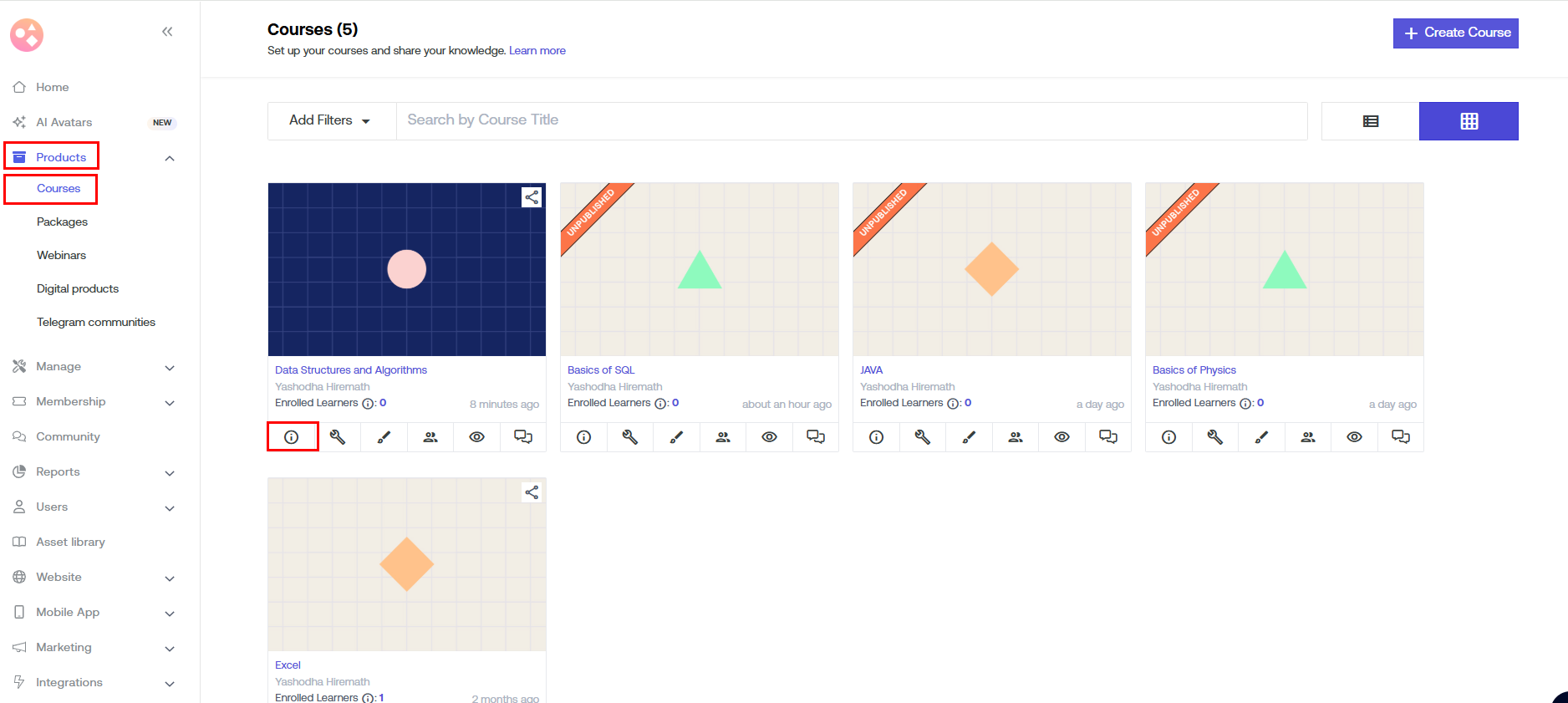Open Packages in the Products submenu
The width and height of the screenshot is (1568, 703).
pyautogui.click(x=62, y=222)
